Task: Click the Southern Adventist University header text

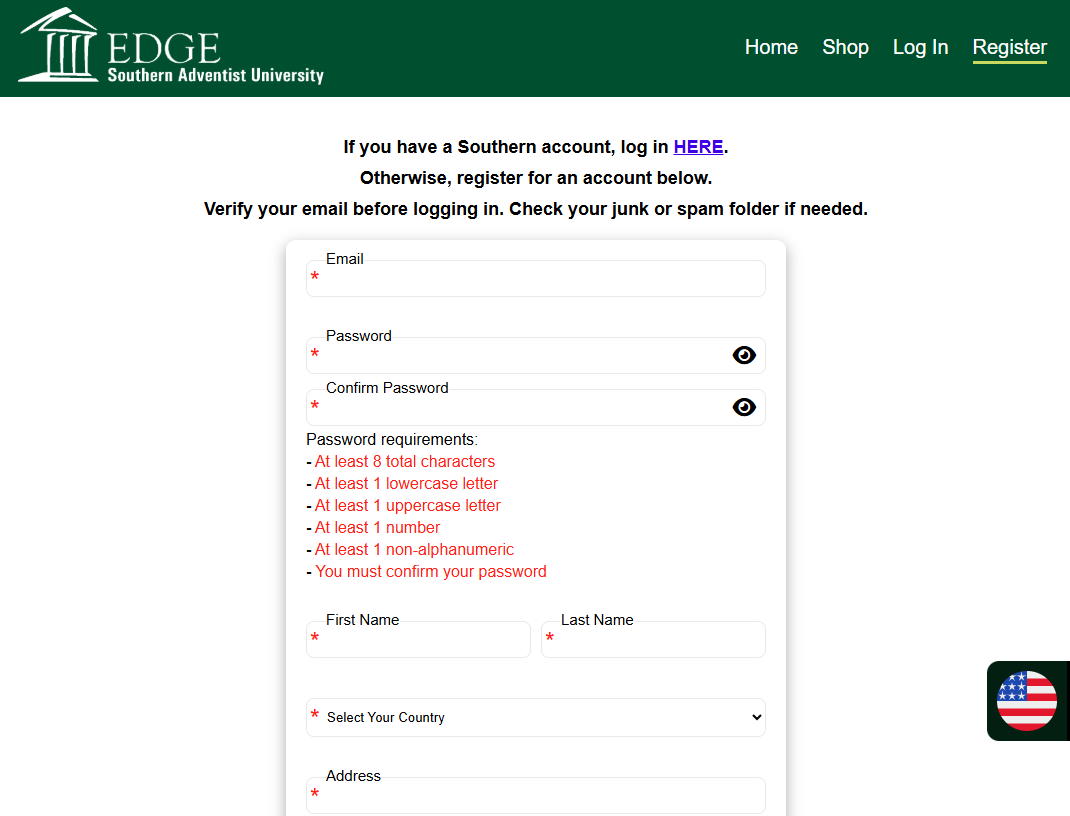Action: coord(215,75)
